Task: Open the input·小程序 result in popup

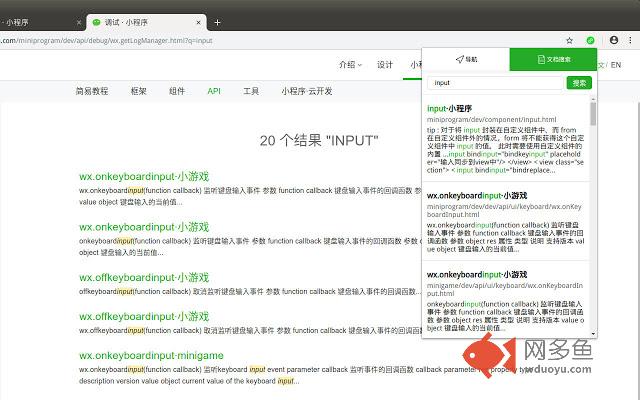Action: coord(449,108)
